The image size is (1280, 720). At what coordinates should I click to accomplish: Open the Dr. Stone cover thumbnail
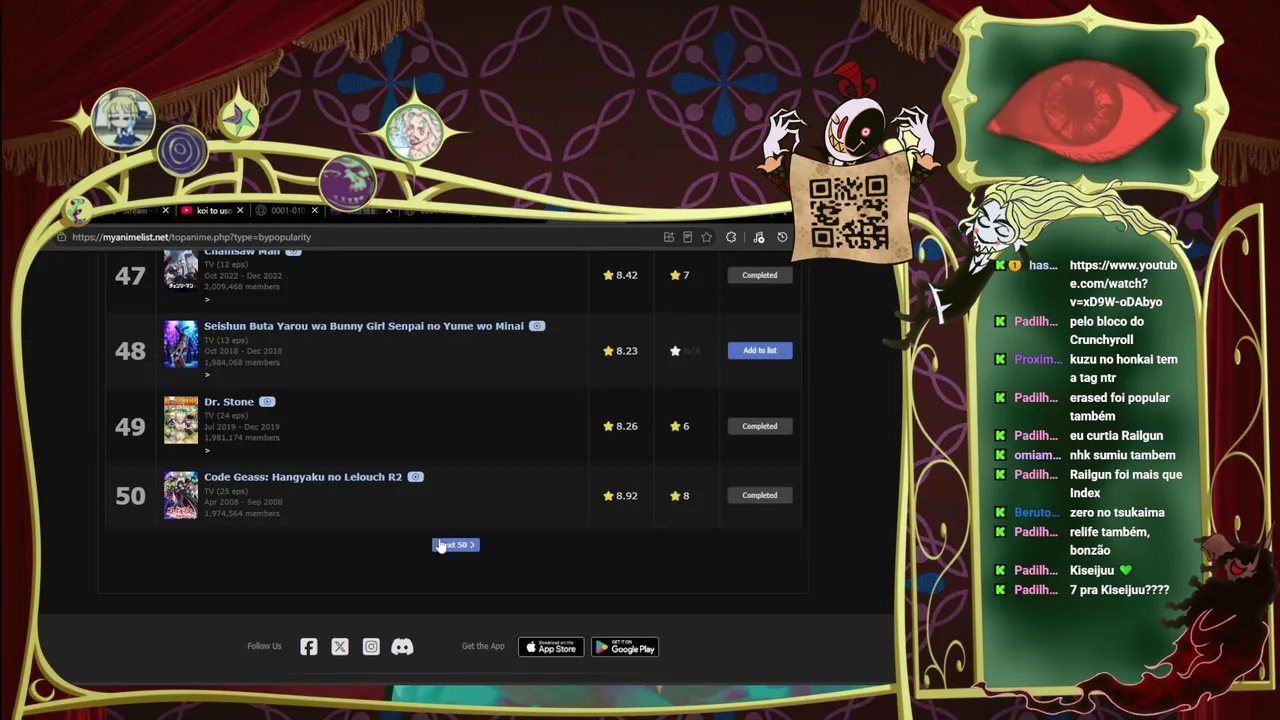click(x=181, y=420)
